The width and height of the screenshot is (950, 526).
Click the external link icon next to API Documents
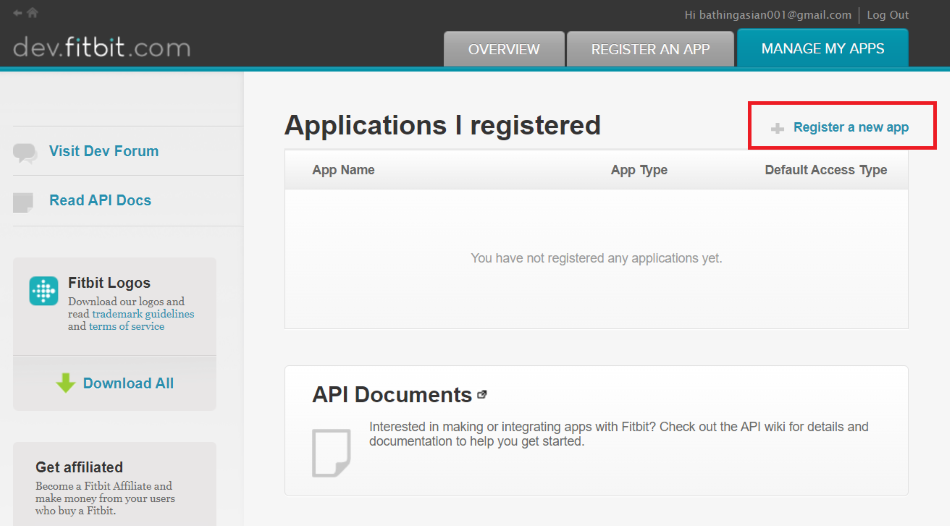pos(482,394)
